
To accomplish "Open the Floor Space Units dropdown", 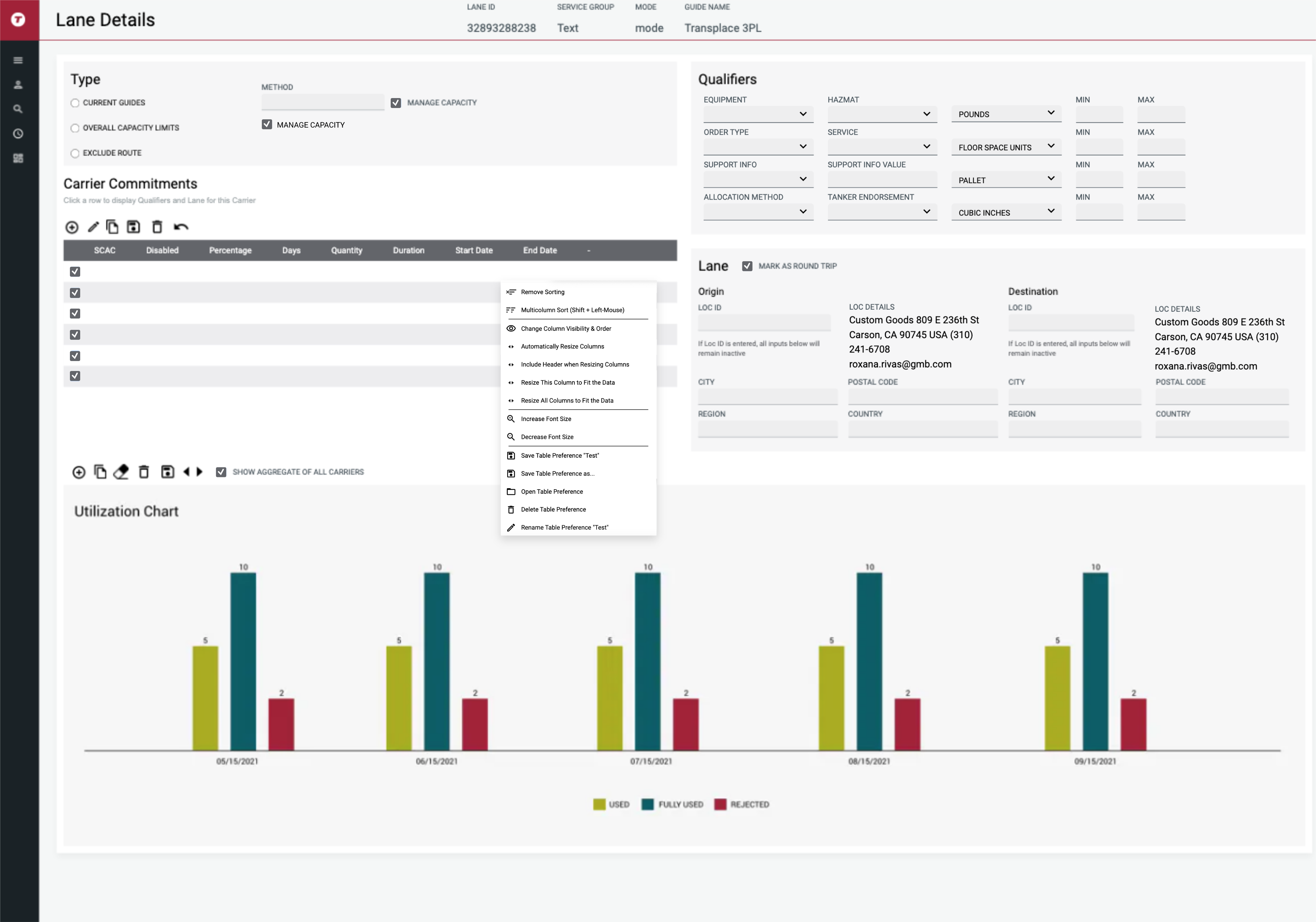I will tap(1007, 147).
